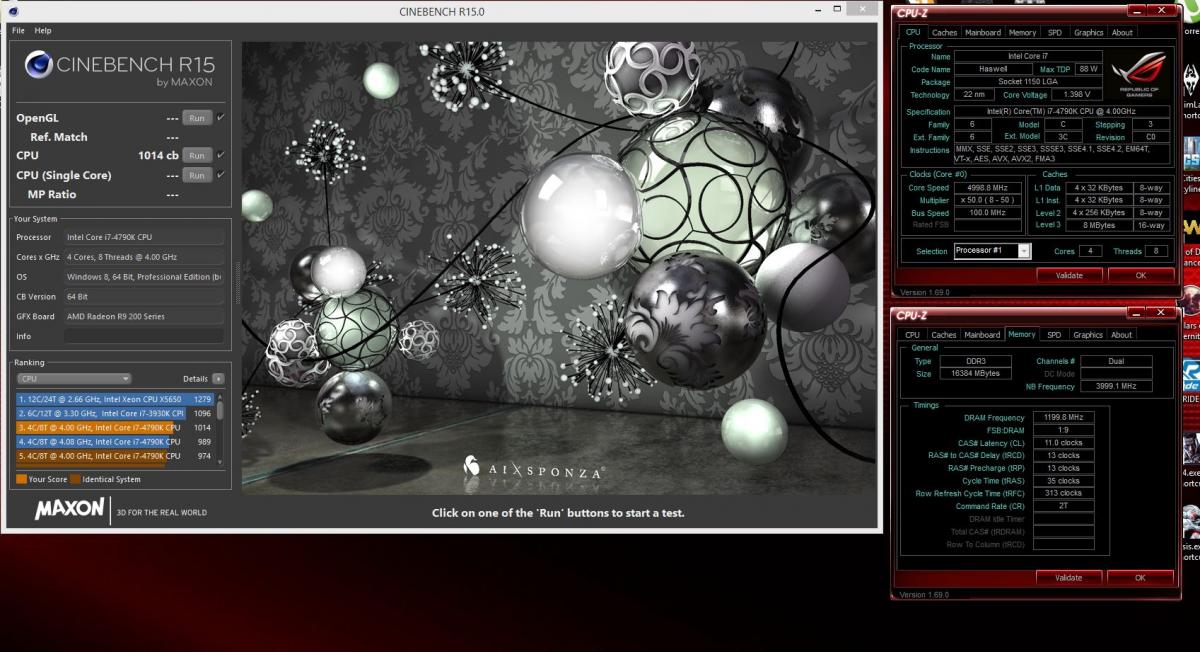Switch to Mainboard tab in upper CPU-Z

[983, 33]
